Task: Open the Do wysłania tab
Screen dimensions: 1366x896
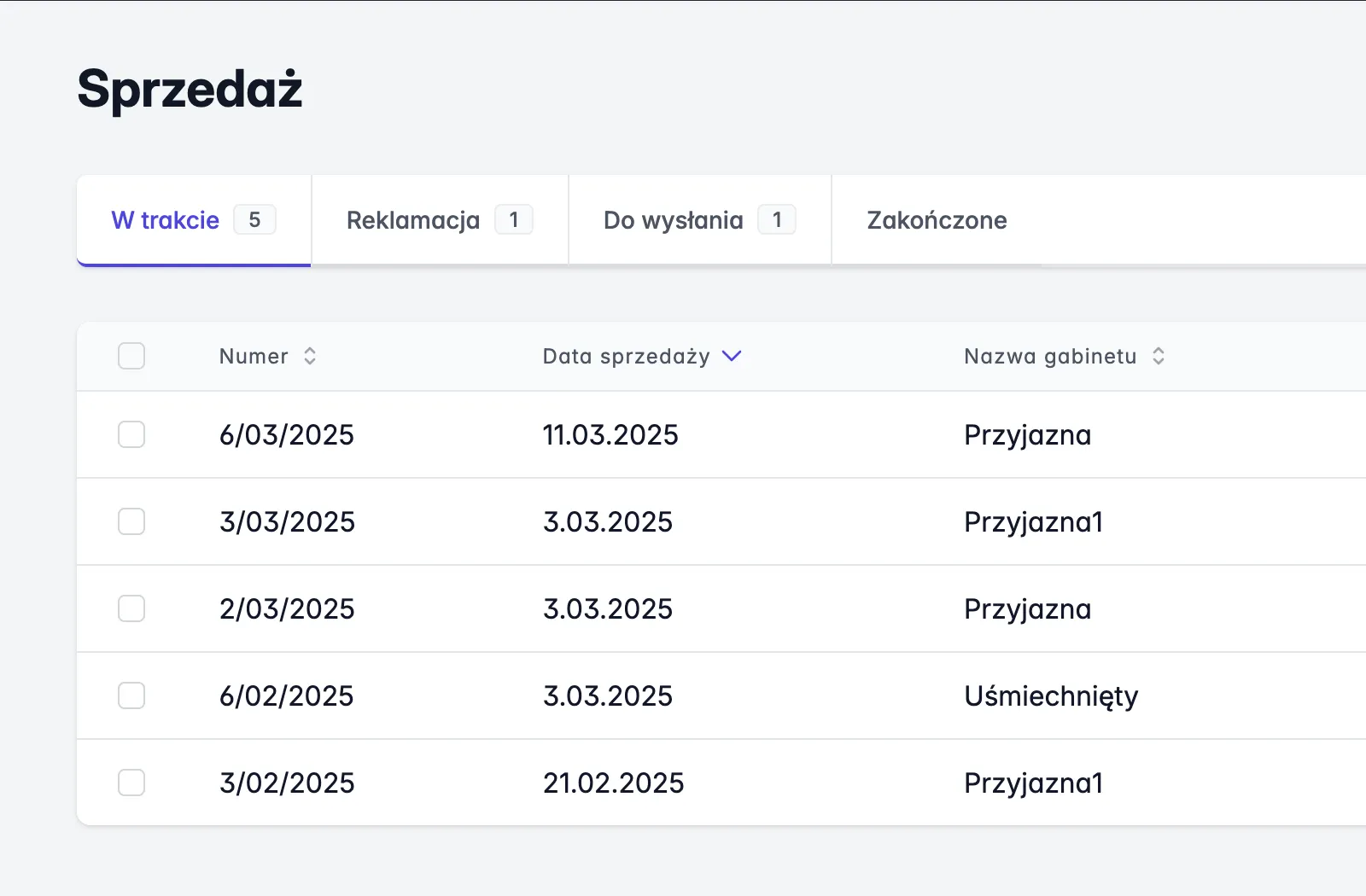Action: point(673,219)
